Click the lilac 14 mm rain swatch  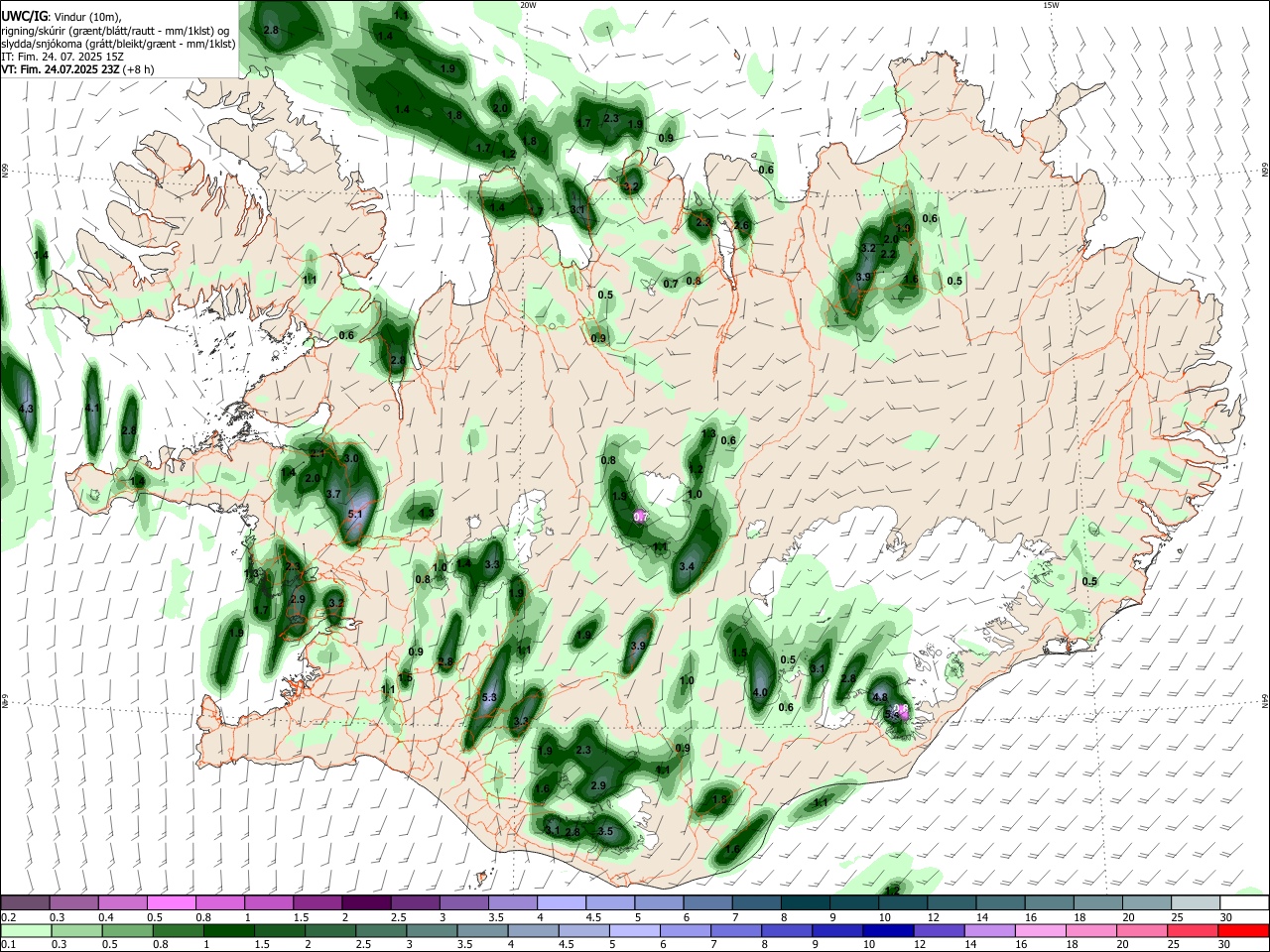[x=989, y=930]
